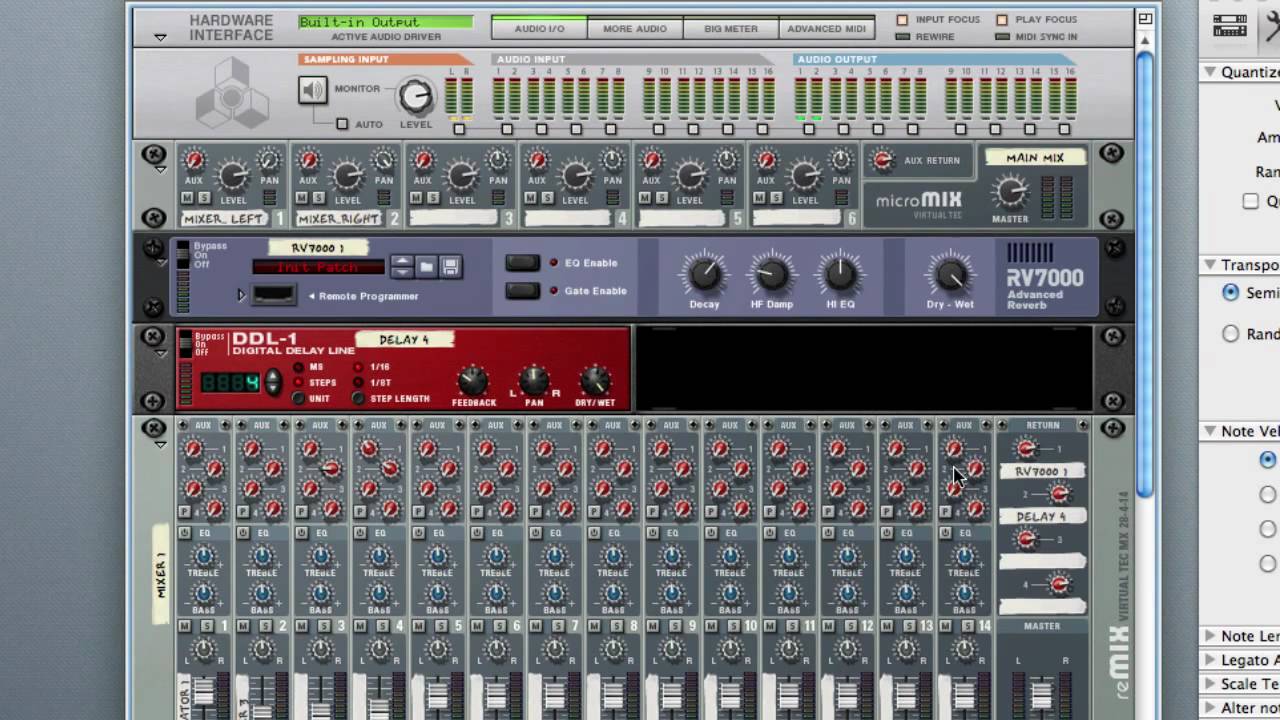
Task: Click the Bass knob on reMIX channel 14
Action: (x=964, y=593)
